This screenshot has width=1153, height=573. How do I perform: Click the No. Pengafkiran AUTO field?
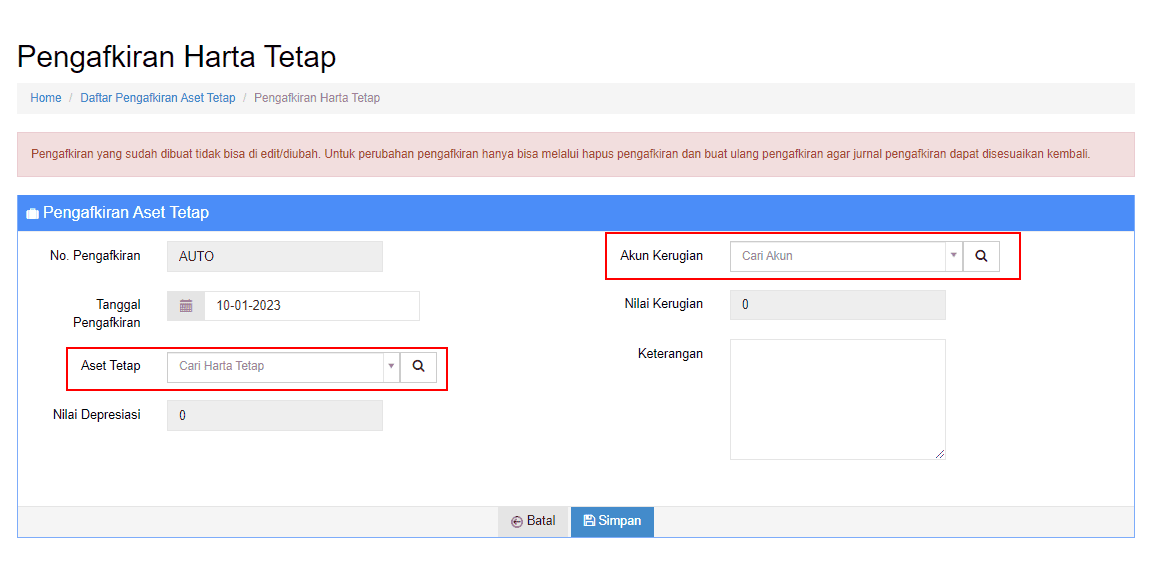[x=275, y=257]
